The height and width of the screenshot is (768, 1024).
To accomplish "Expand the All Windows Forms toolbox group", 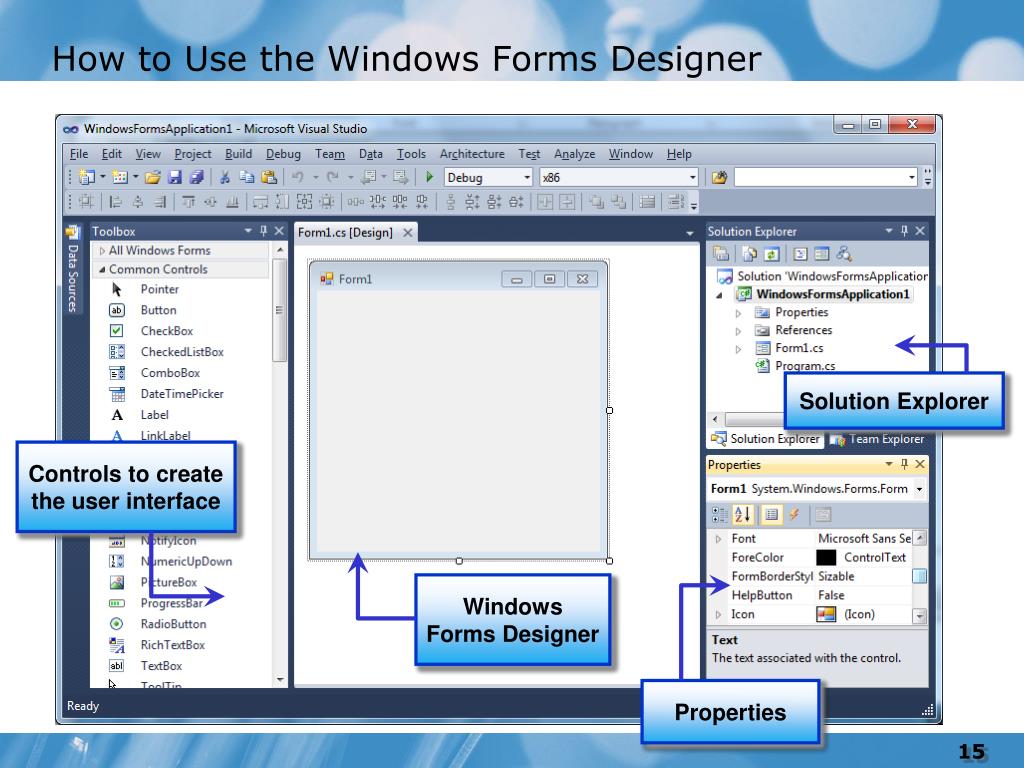I will coord(102,250).
